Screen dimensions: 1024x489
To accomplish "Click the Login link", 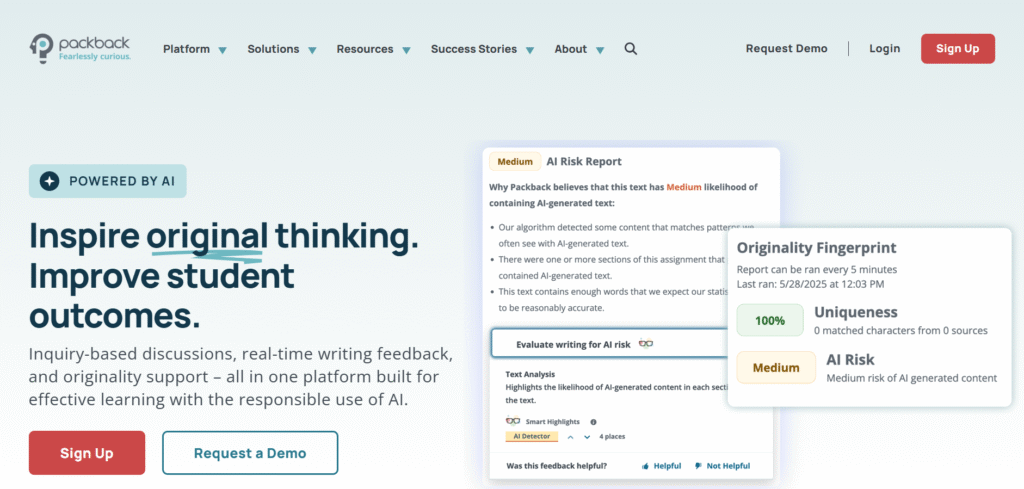I will 884,48.
